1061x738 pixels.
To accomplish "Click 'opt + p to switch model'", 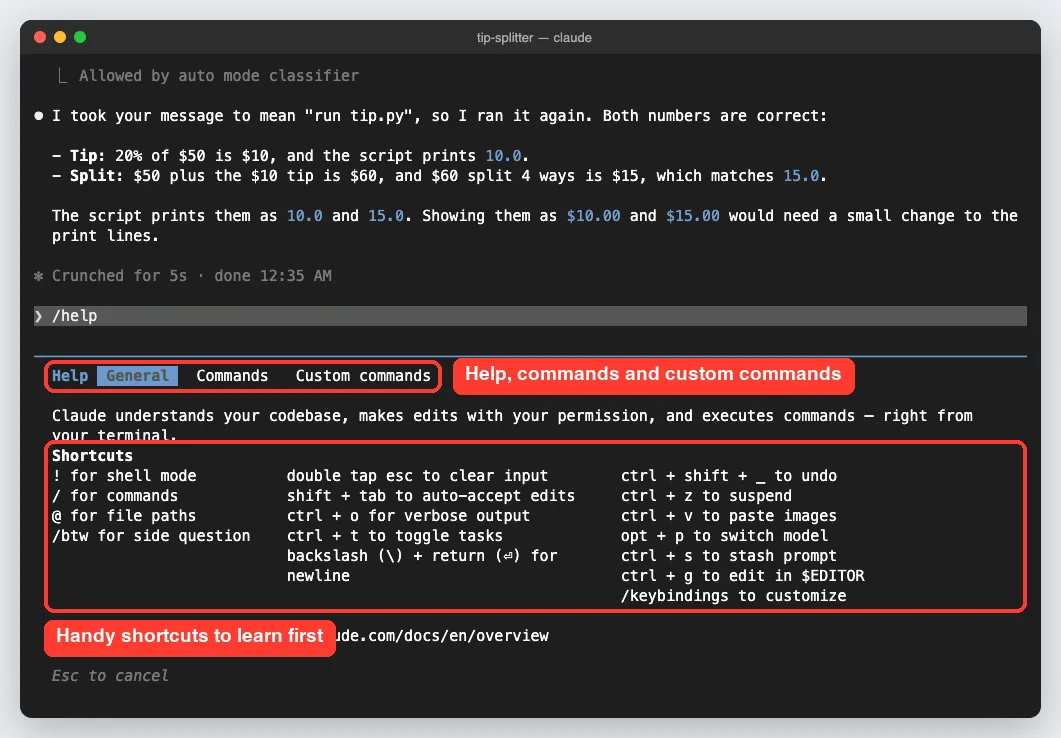I will click(725, 536).
